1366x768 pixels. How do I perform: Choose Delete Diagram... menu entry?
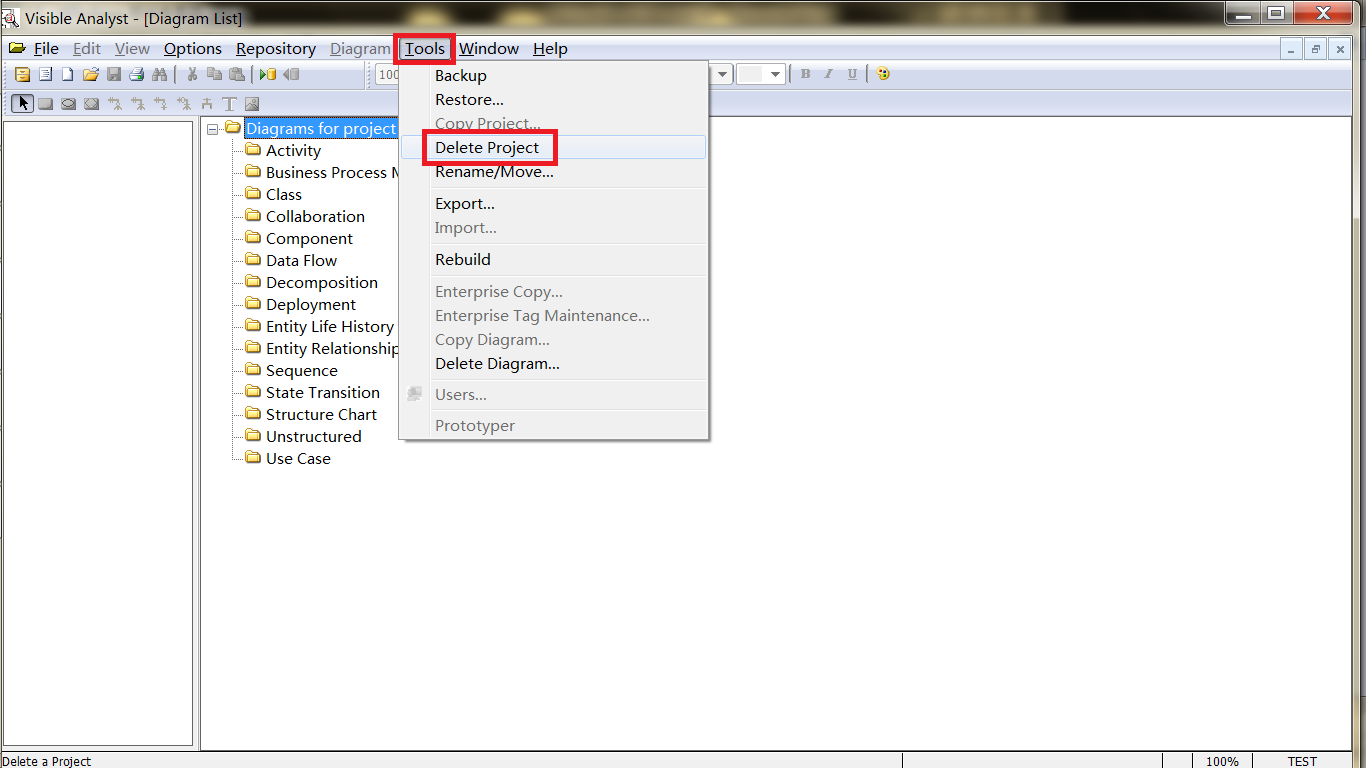click(554, 363)
